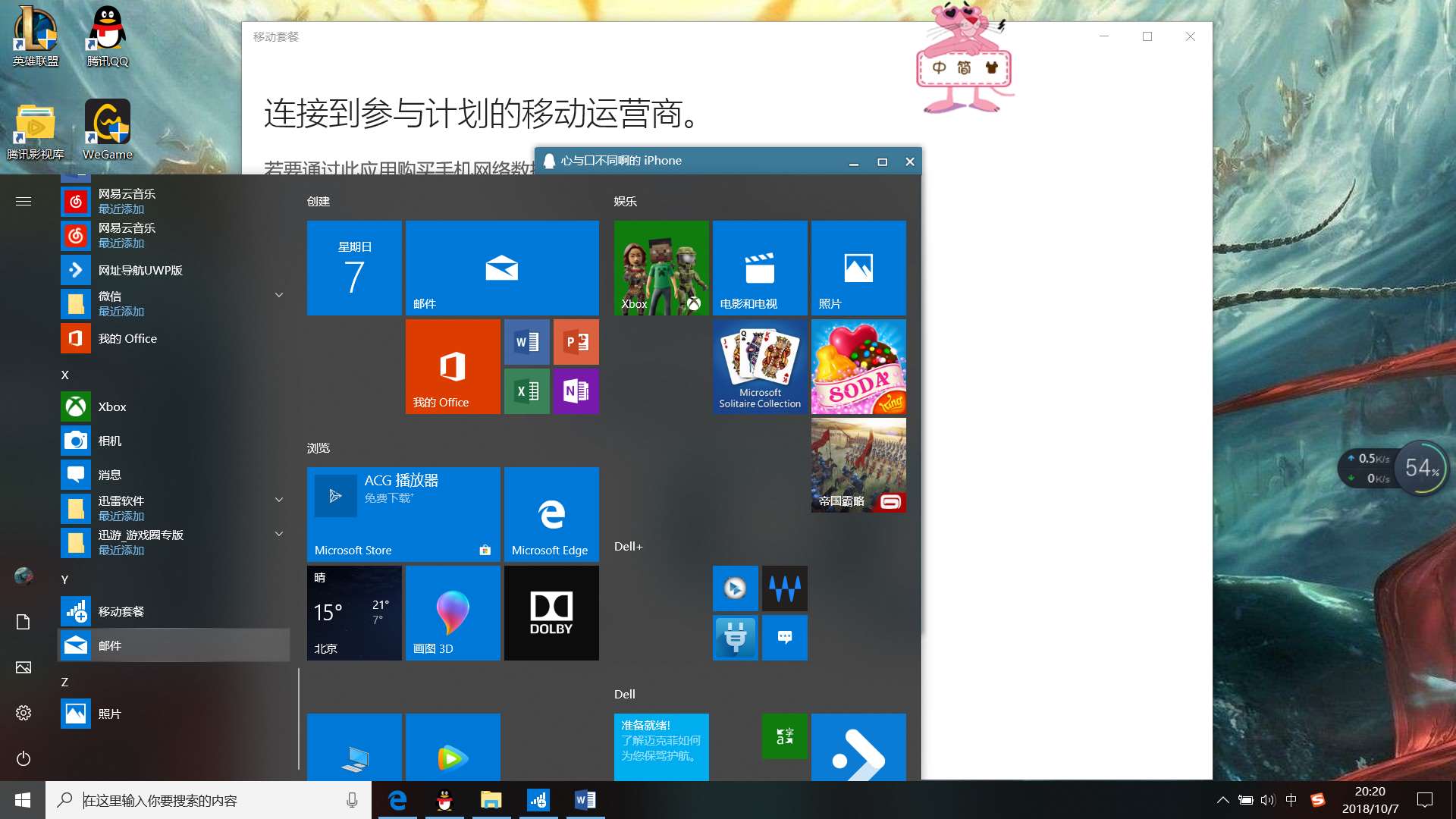Expand the 微信 folder in app list
The width and height of the screenshot is (1456, 819).
click(x=279, y=295)
